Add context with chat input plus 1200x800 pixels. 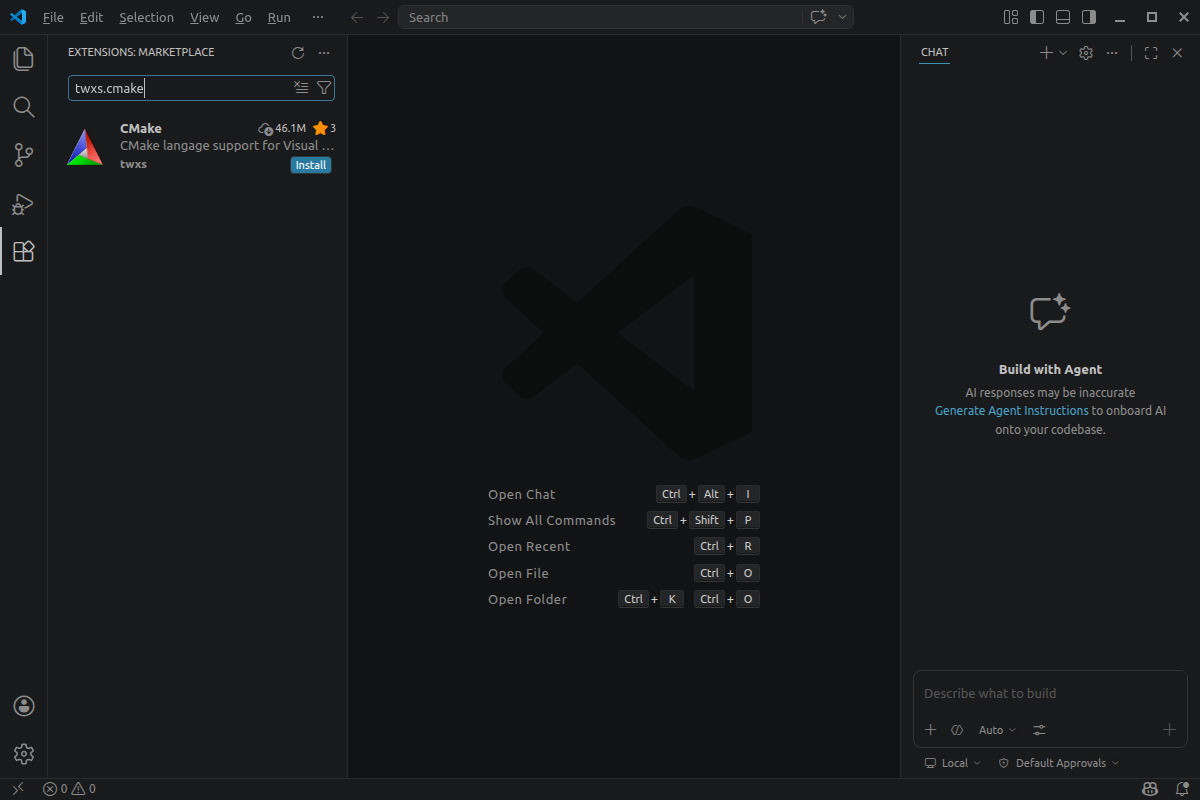(930, 730)
